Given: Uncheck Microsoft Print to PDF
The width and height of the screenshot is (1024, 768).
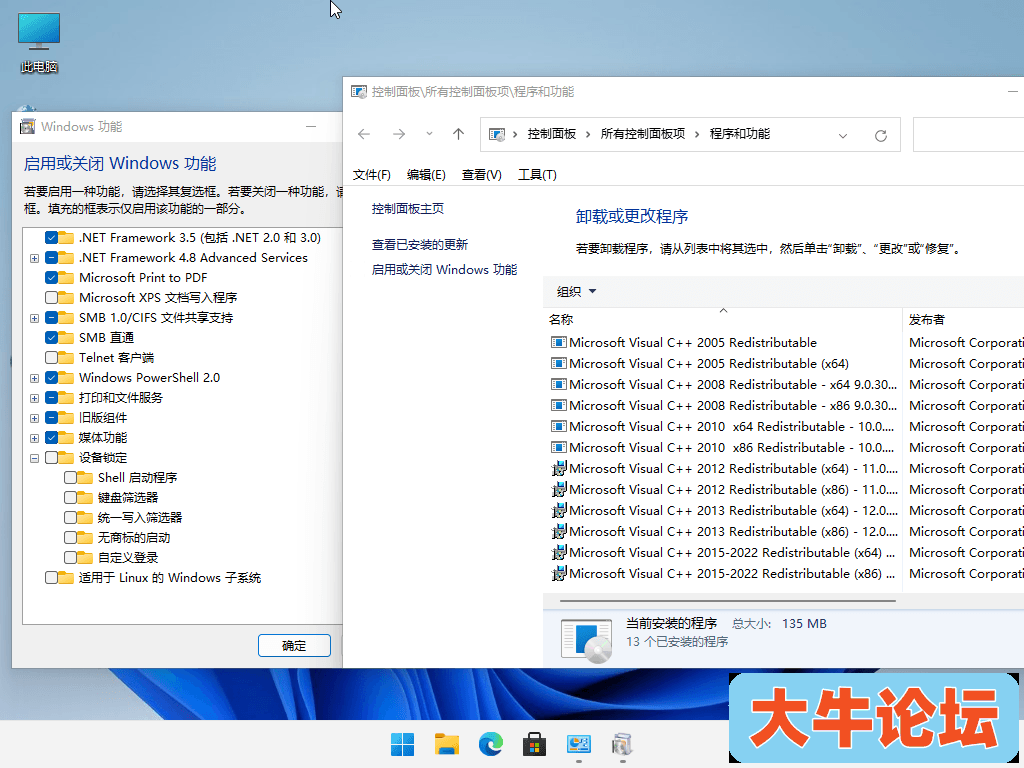Looking at the screenshot, I should (52, 278).
